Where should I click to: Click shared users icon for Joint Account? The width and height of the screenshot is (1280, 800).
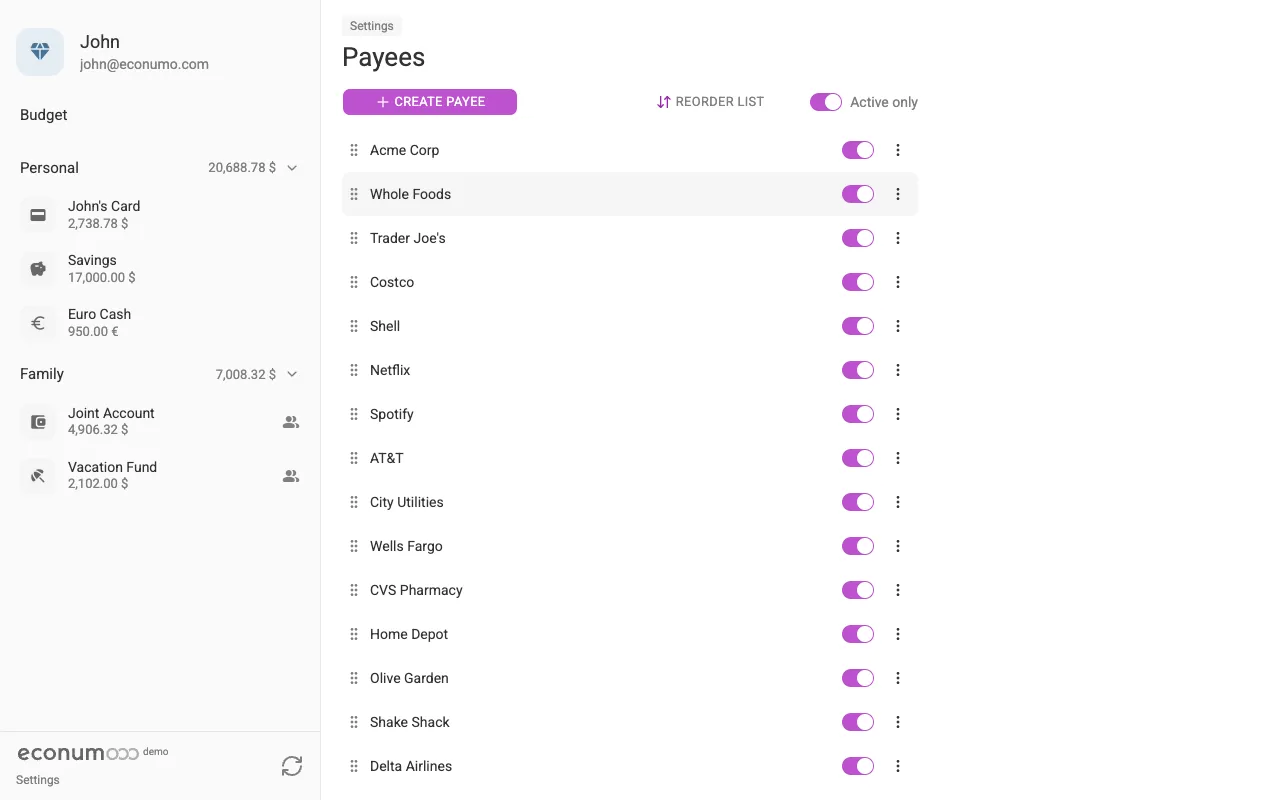point(291,422)
